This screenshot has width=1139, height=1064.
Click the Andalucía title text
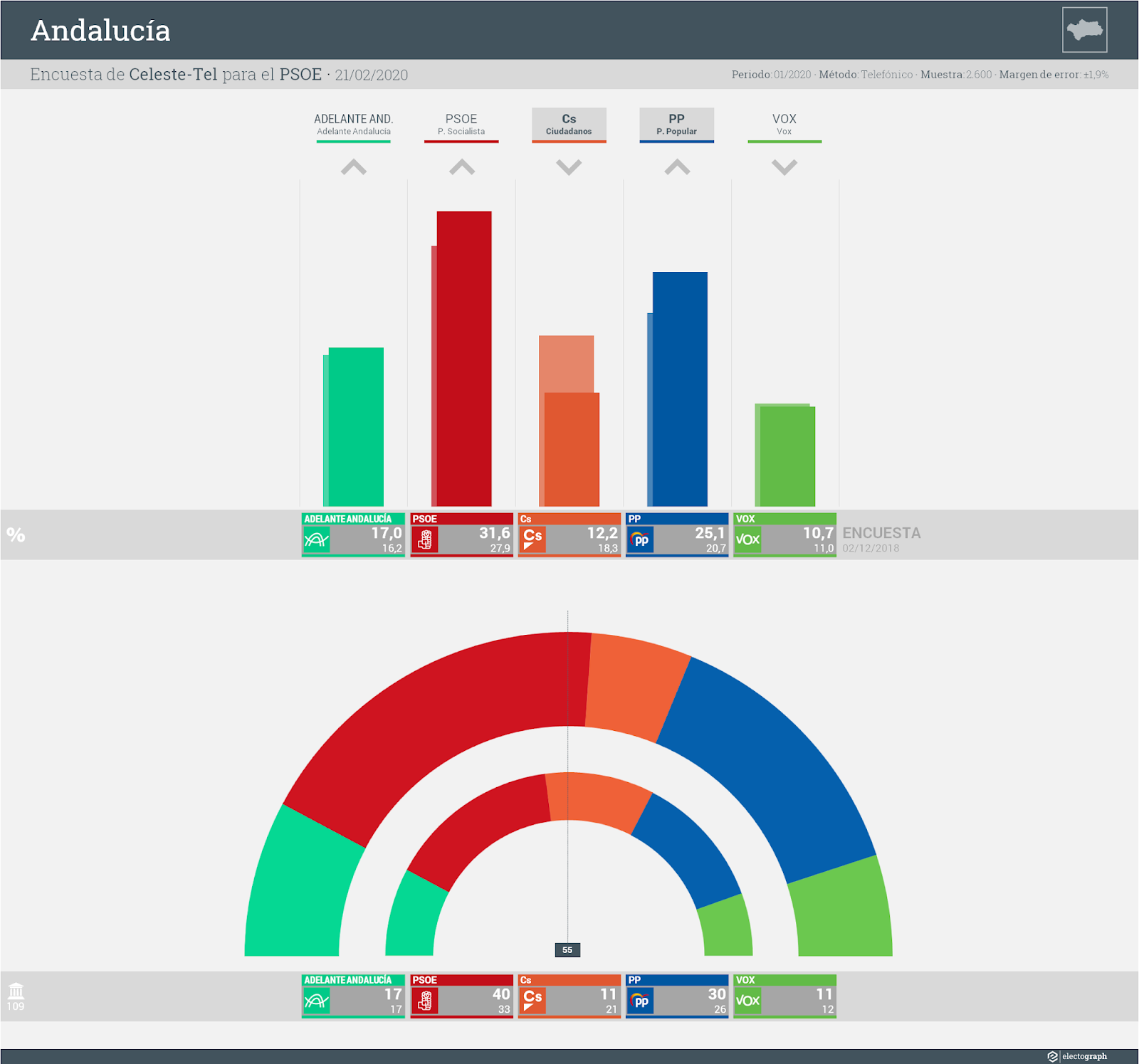coord(100,31)
